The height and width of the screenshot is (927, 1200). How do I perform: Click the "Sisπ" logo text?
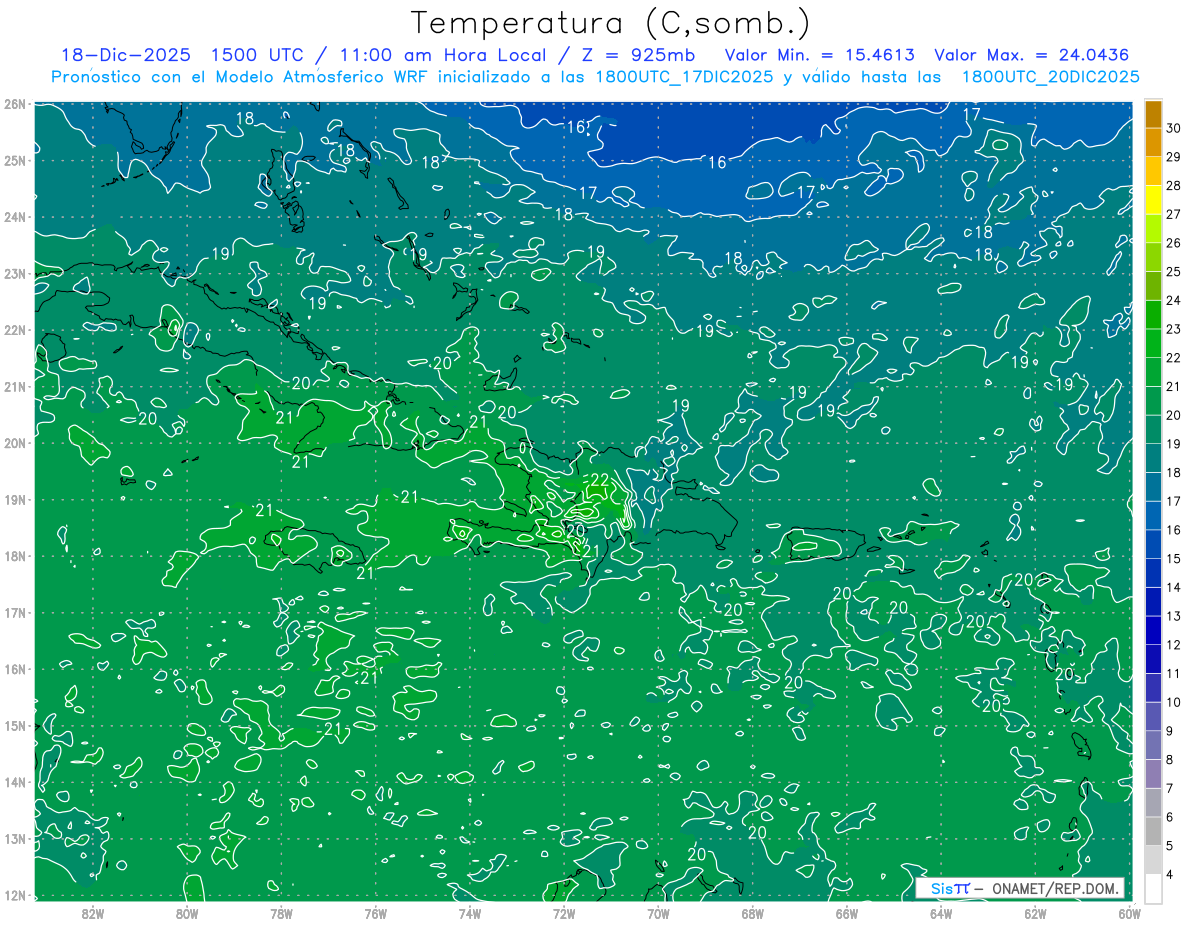(x=950, y=888)
